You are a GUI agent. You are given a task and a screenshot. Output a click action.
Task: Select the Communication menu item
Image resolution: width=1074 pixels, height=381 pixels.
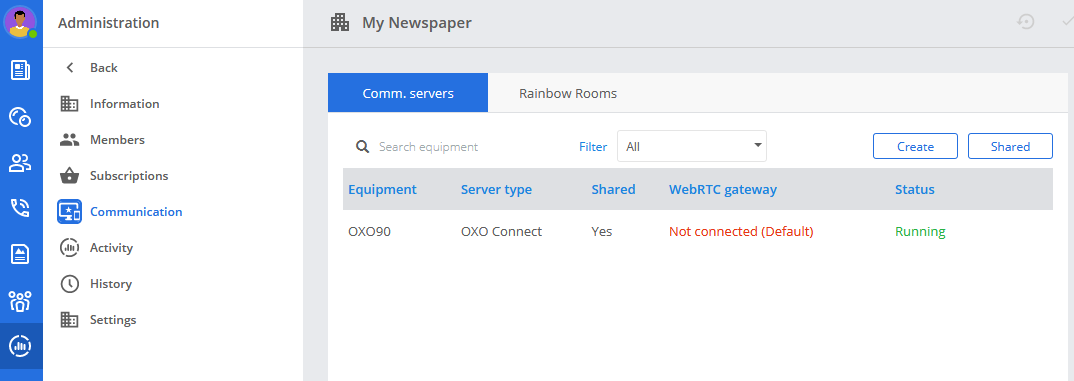[x=136, y=212]
